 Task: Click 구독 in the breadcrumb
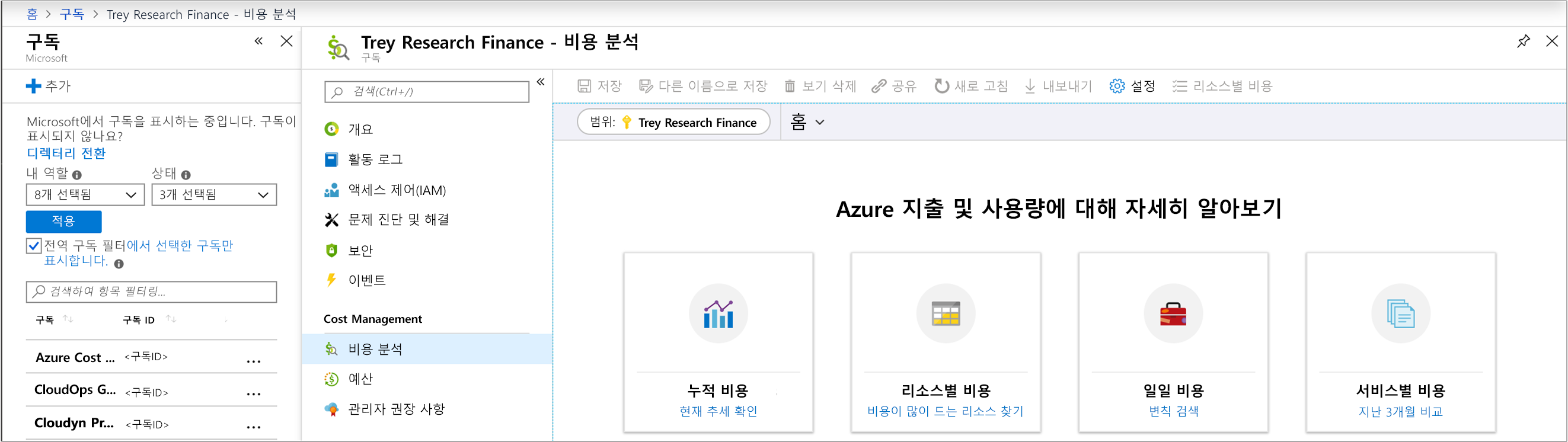[x=72, y=14]
